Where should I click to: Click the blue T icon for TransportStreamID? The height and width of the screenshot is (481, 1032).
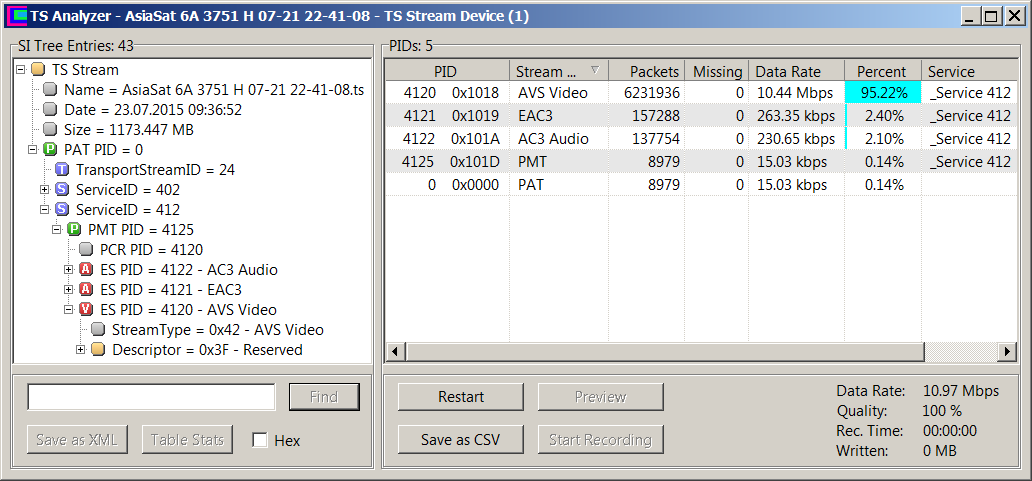(x=62, y=170)
